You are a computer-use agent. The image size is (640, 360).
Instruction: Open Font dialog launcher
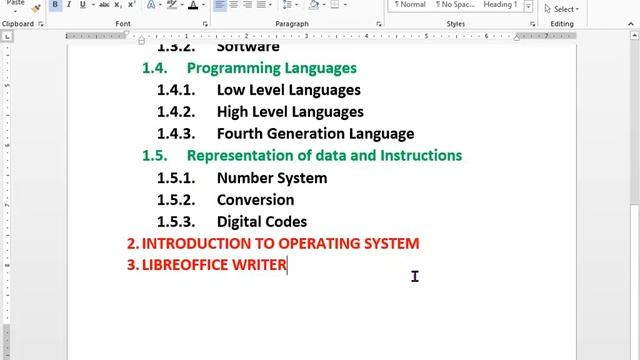(x=205, y=24)
